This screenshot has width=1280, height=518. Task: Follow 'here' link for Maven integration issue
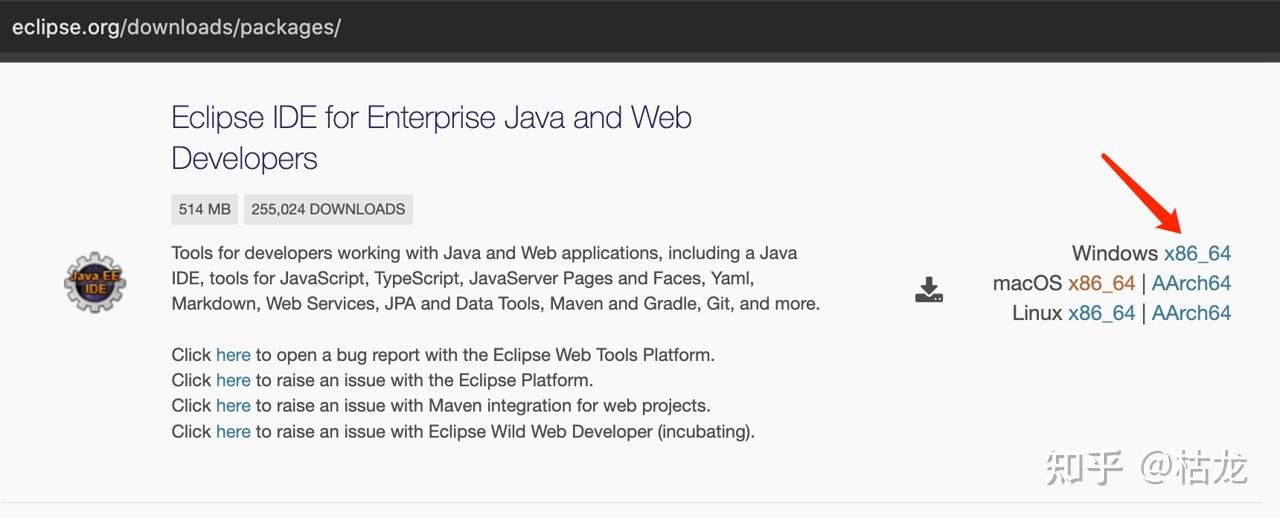(x=233, y=406)
